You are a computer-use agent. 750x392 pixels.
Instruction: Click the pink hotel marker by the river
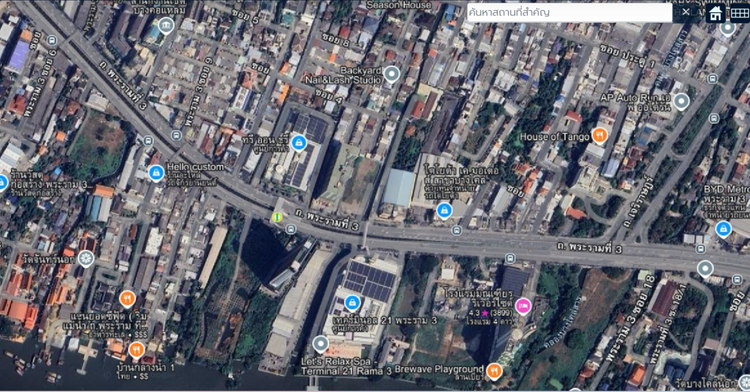pyautogui.click(x=522, y=305)
